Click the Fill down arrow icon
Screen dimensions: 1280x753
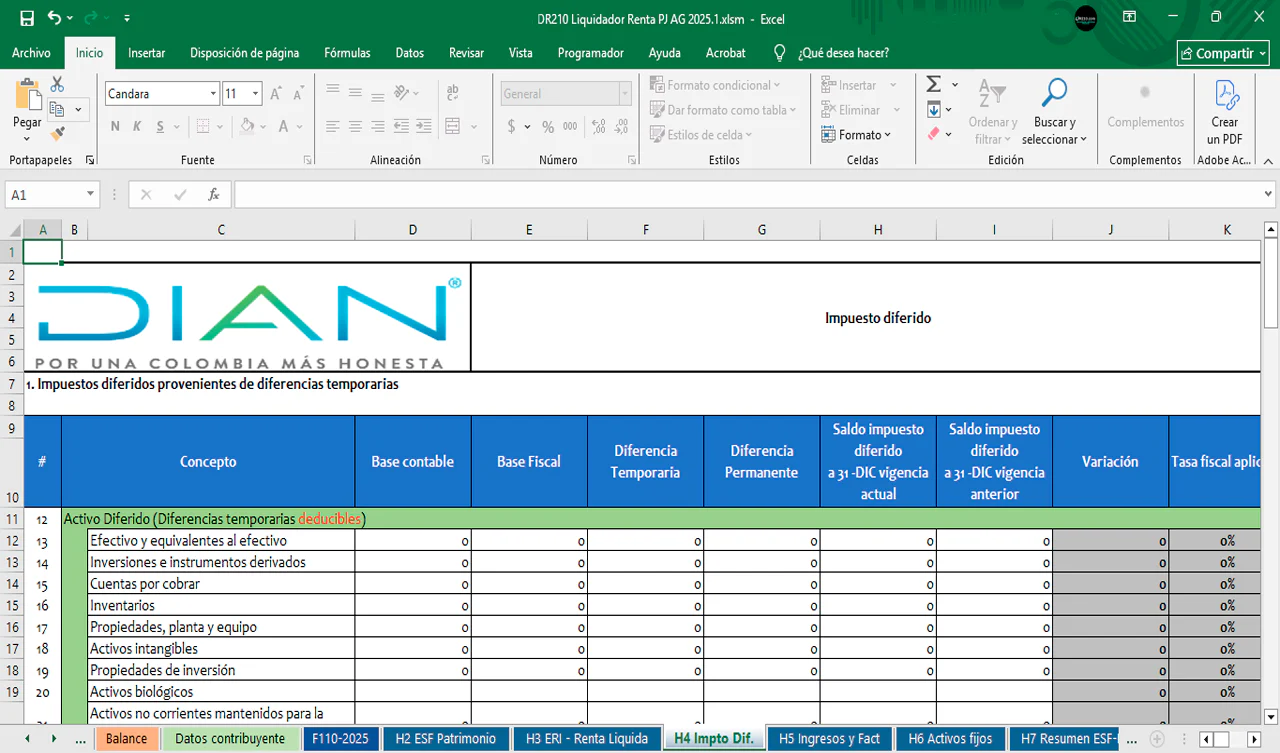(x=933, y=110)
